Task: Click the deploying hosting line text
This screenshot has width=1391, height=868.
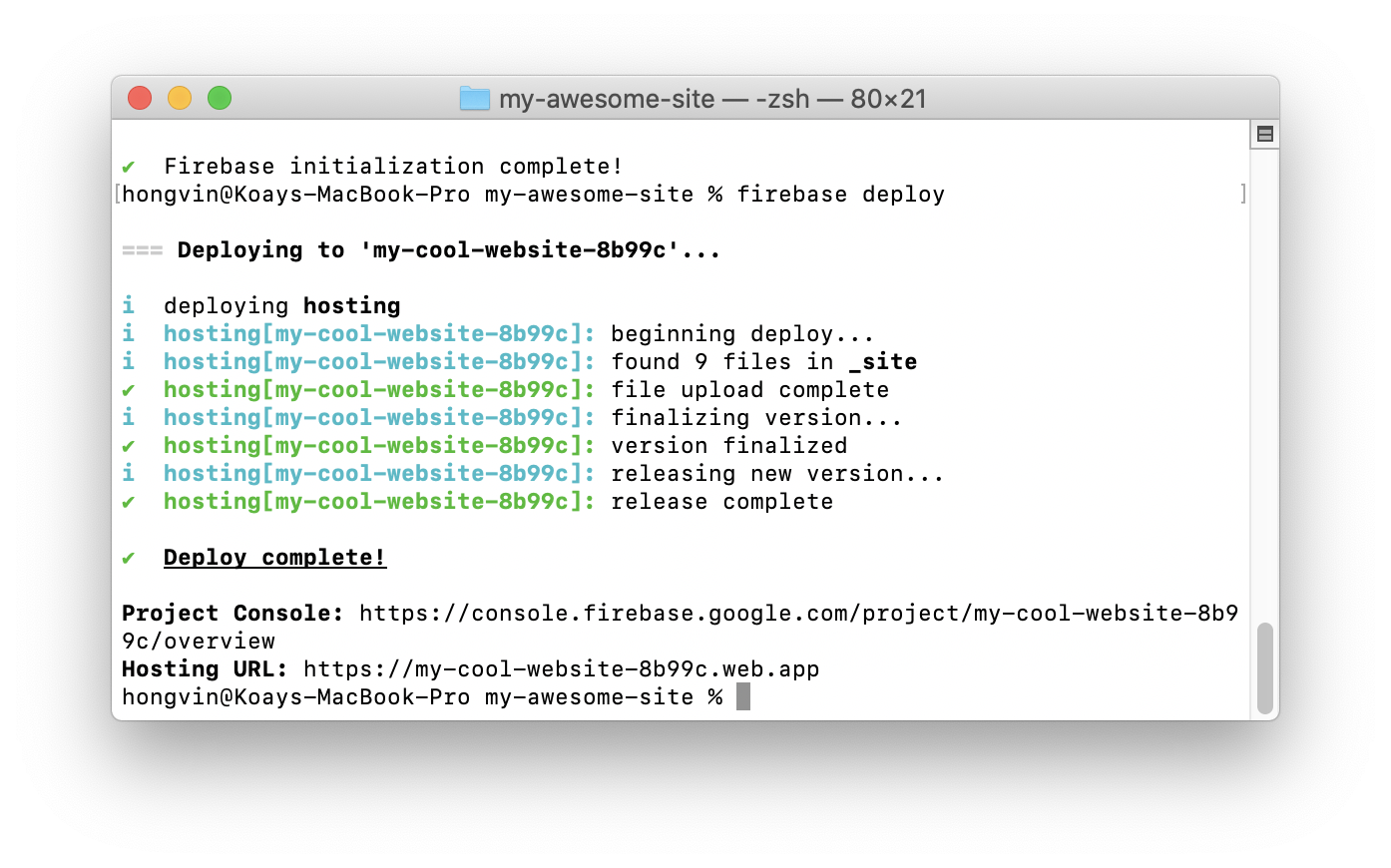Action: 282,306
